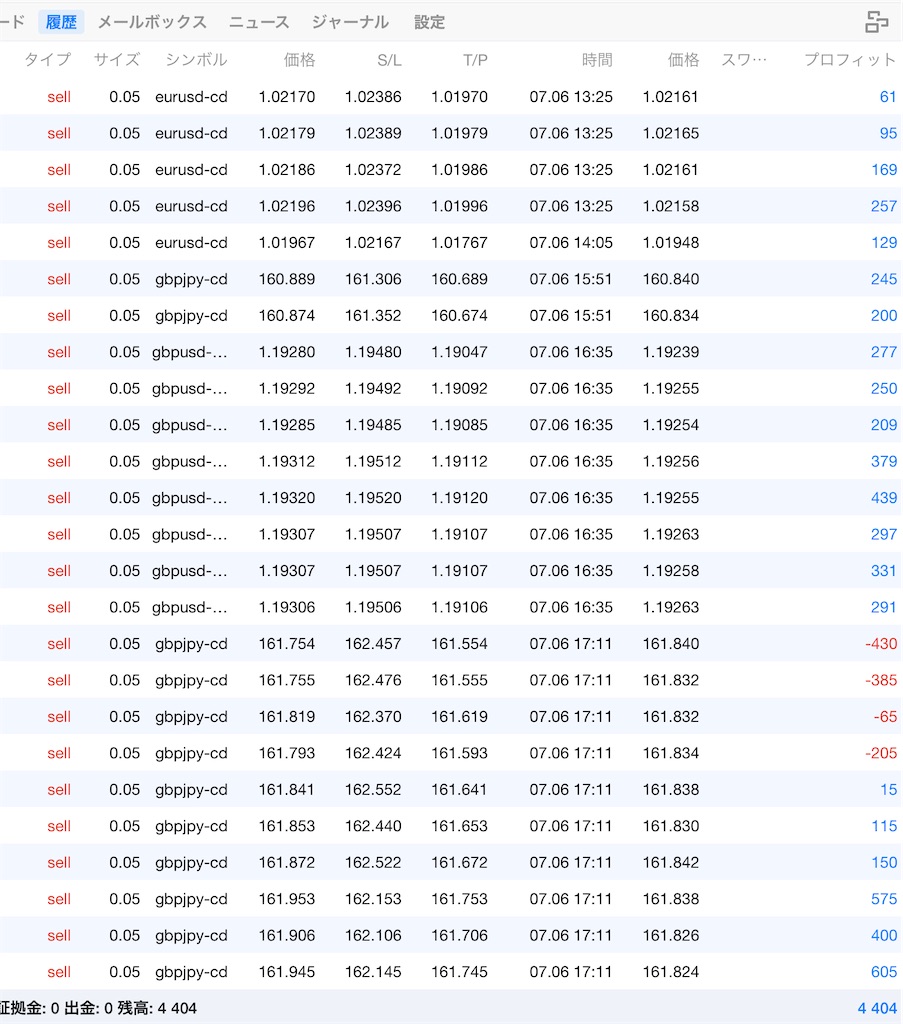Sort by the プロフィット column header
Viewport: 903px width, 1024px height.
849,60
